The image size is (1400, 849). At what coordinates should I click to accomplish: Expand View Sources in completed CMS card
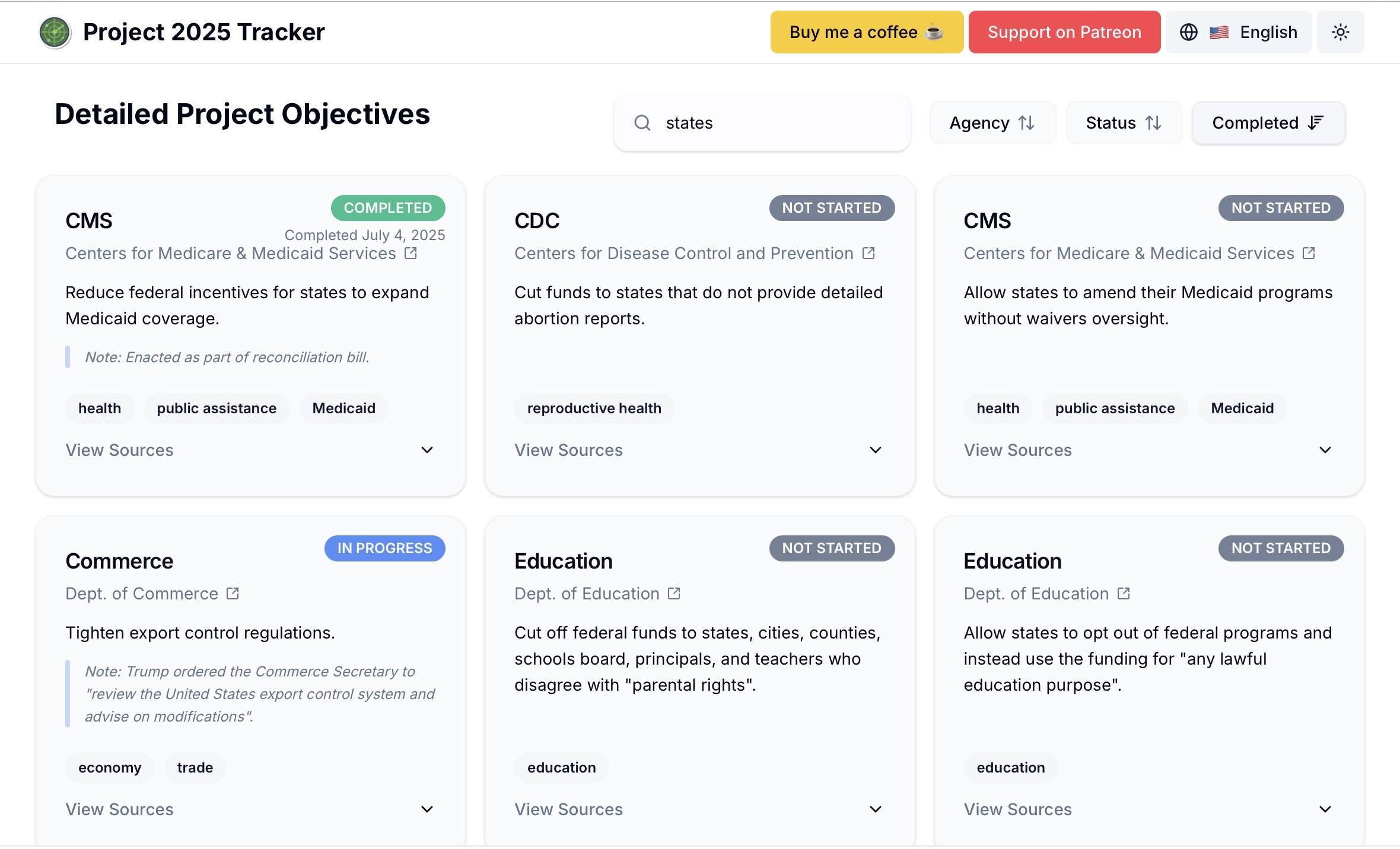(x=249, y=450)
